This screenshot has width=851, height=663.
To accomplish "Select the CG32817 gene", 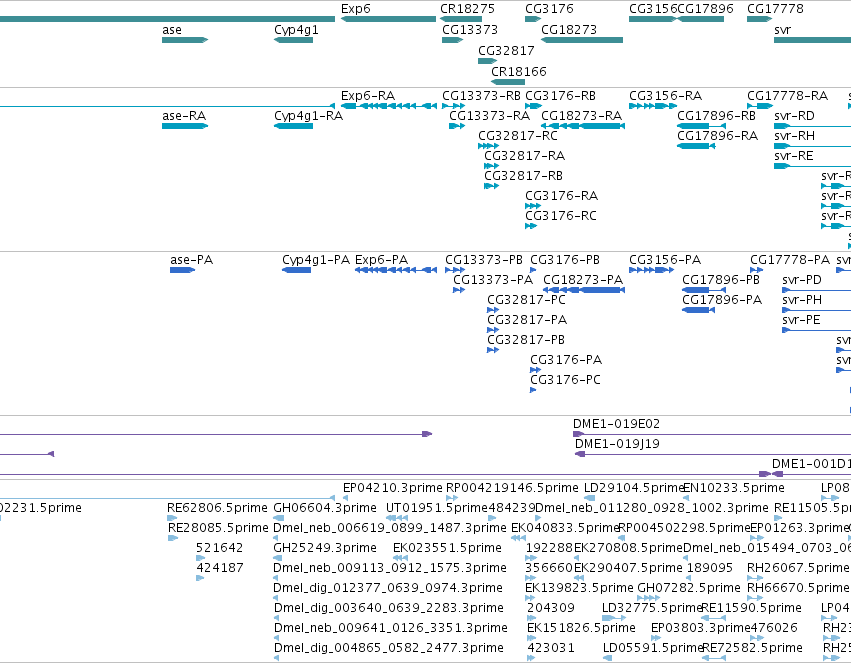I will pyautogui.click(x=487, y=61).
